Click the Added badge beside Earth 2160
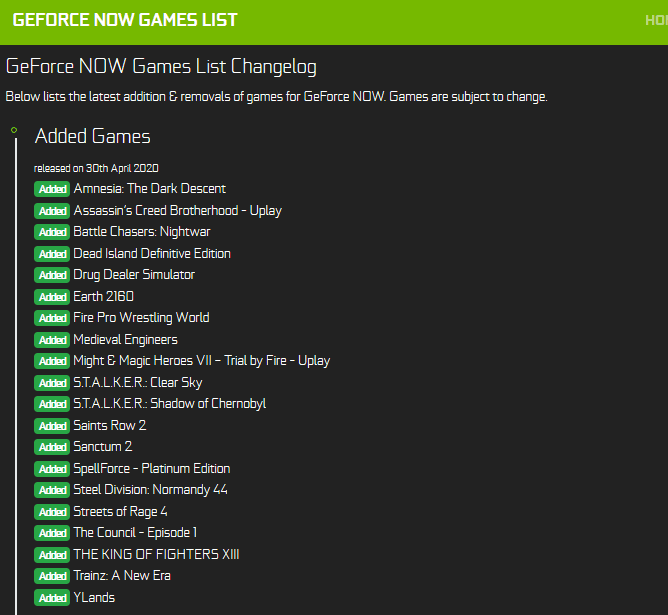Image resolution: width=668 pixels, height=615 pixels. point(52,297)
